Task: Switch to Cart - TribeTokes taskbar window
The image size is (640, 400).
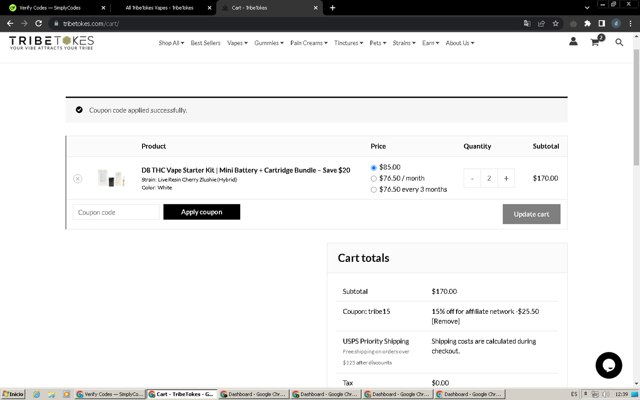Action: (x=182, y=394)
